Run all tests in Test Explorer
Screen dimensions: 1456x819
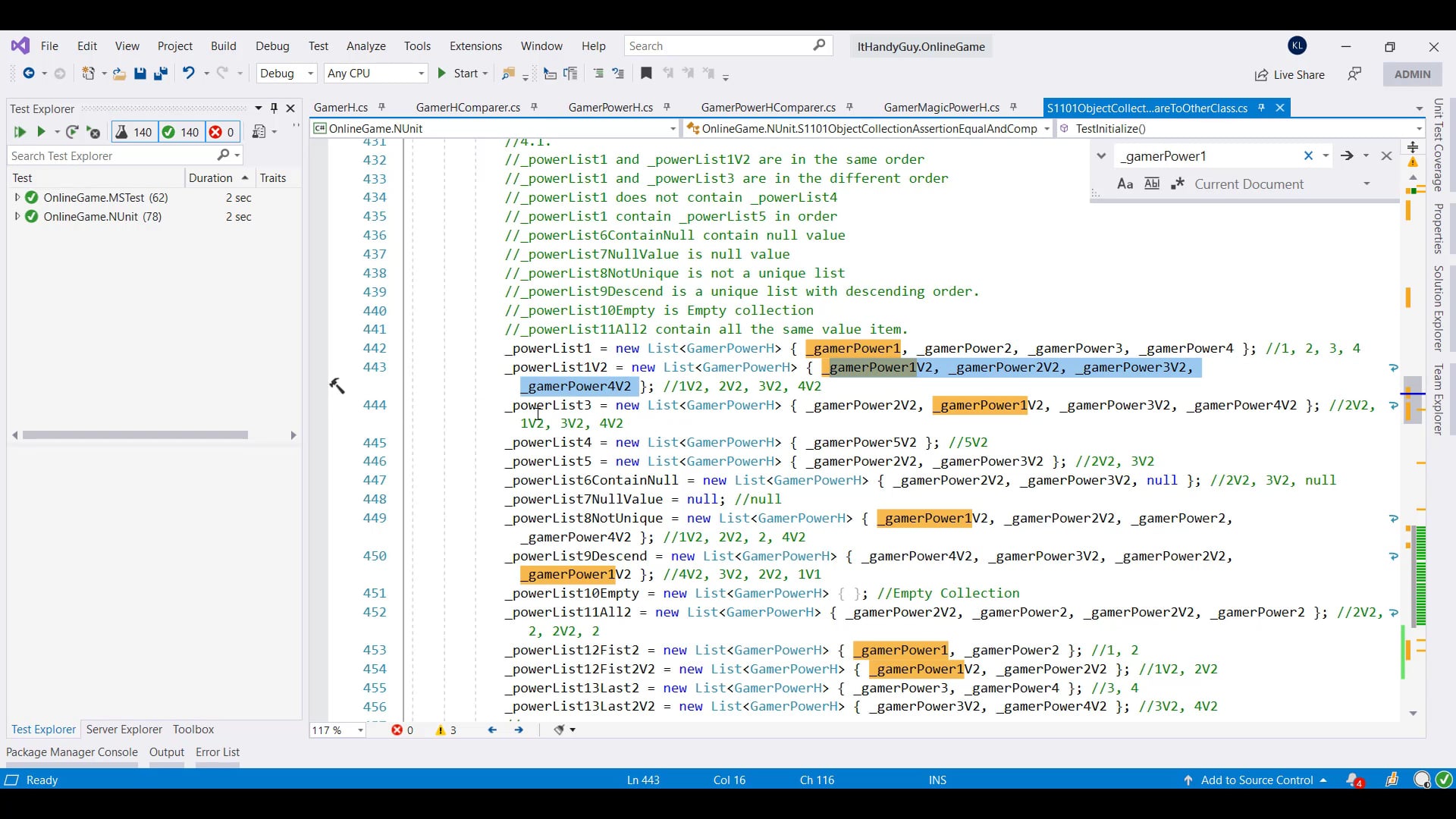click(19, 132)
